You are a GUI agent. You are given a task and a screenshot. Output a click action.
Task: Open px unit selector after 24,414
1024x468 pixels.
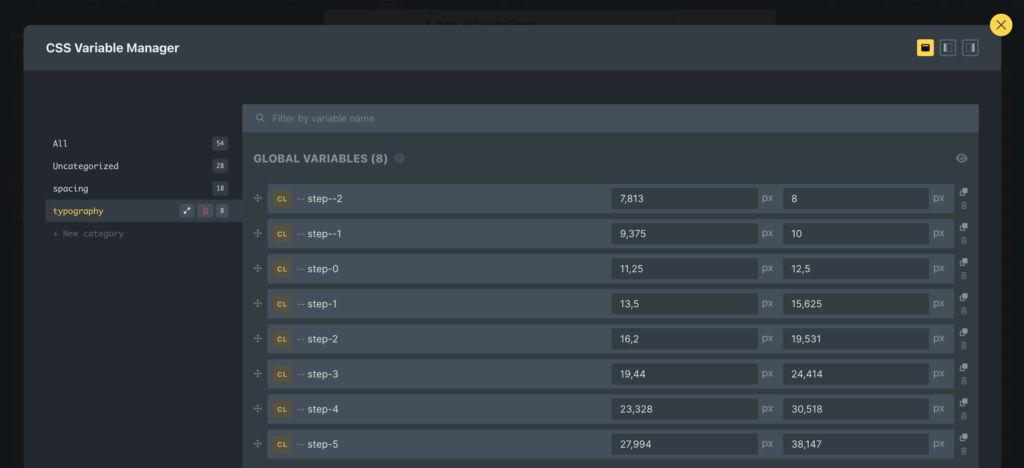(x=938, y=373)
